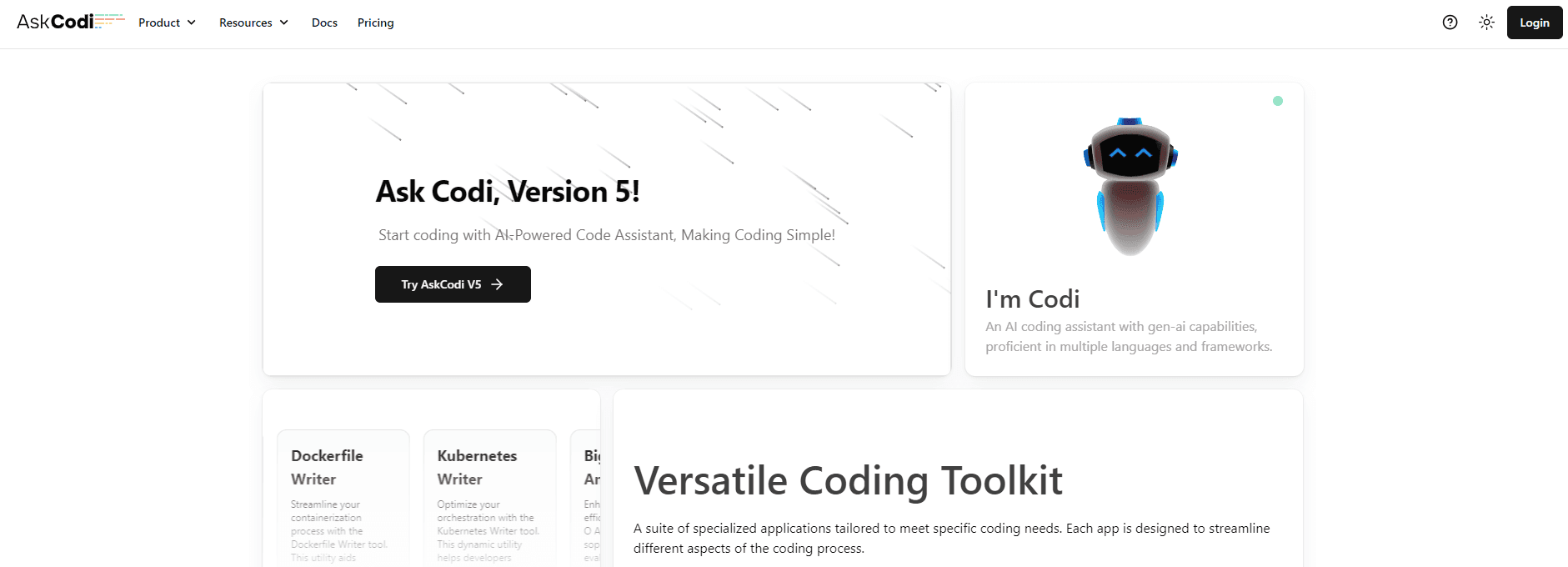Click the "I'm Codi" heading

pos(1032,299)
